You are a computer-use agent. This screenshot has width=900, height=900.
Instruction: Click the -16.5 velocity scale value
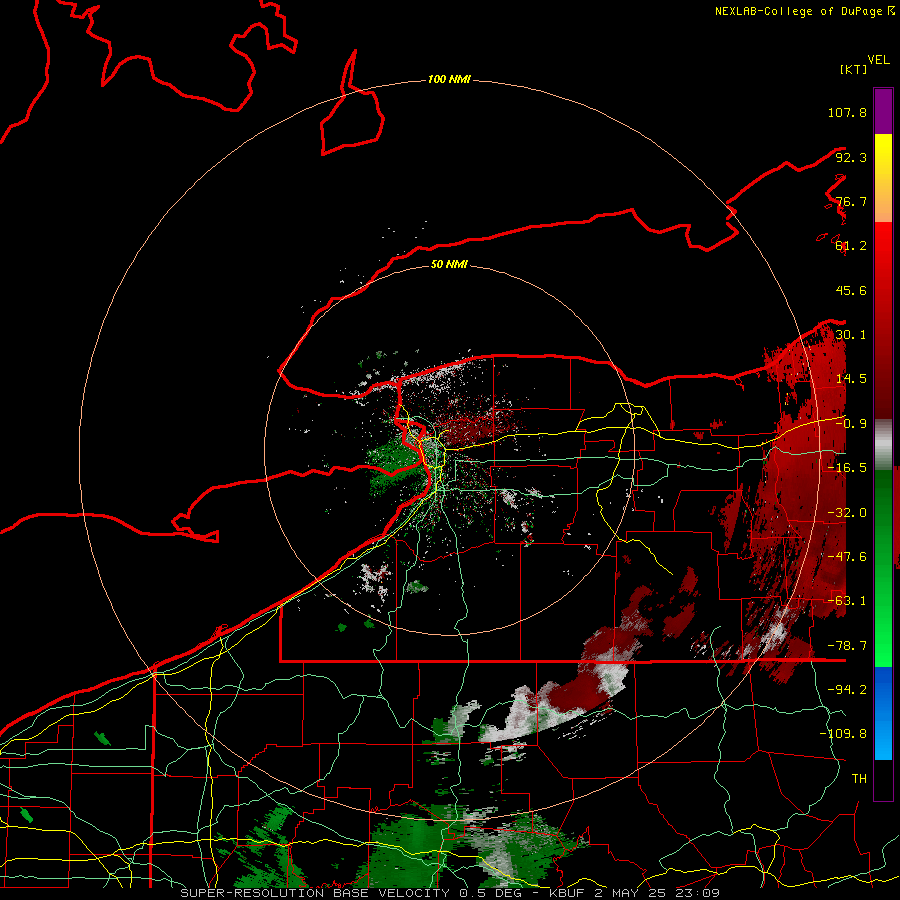coord(847,468)
